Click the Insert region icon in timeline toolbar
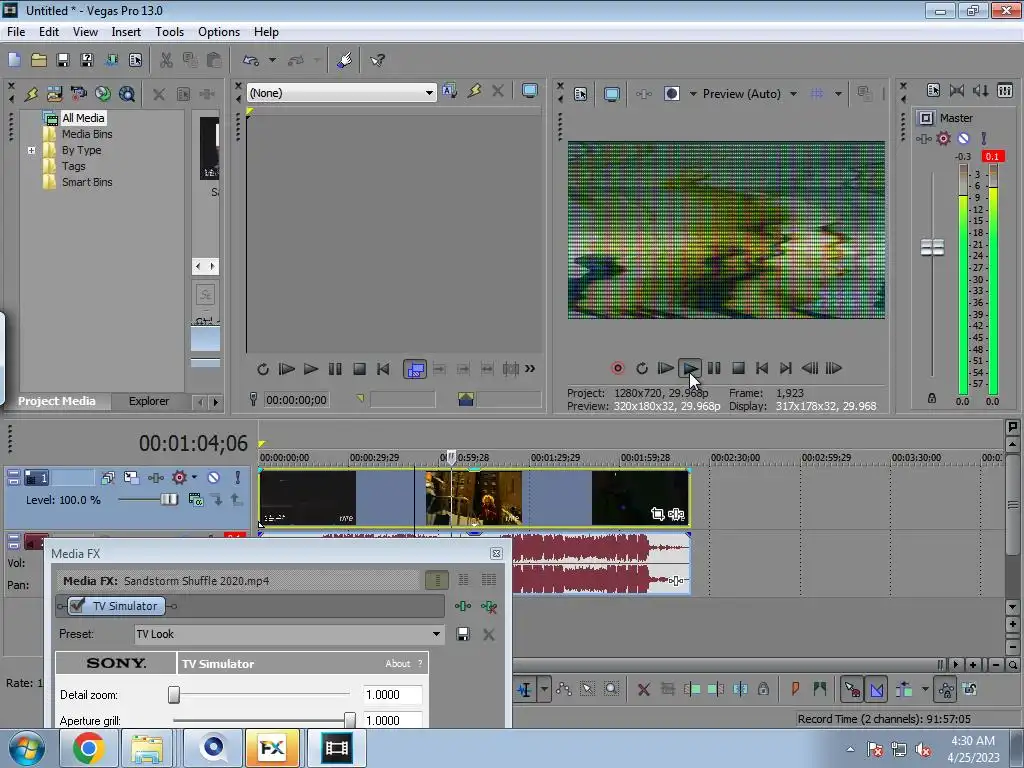1024x768 pixels. (820, 688)
